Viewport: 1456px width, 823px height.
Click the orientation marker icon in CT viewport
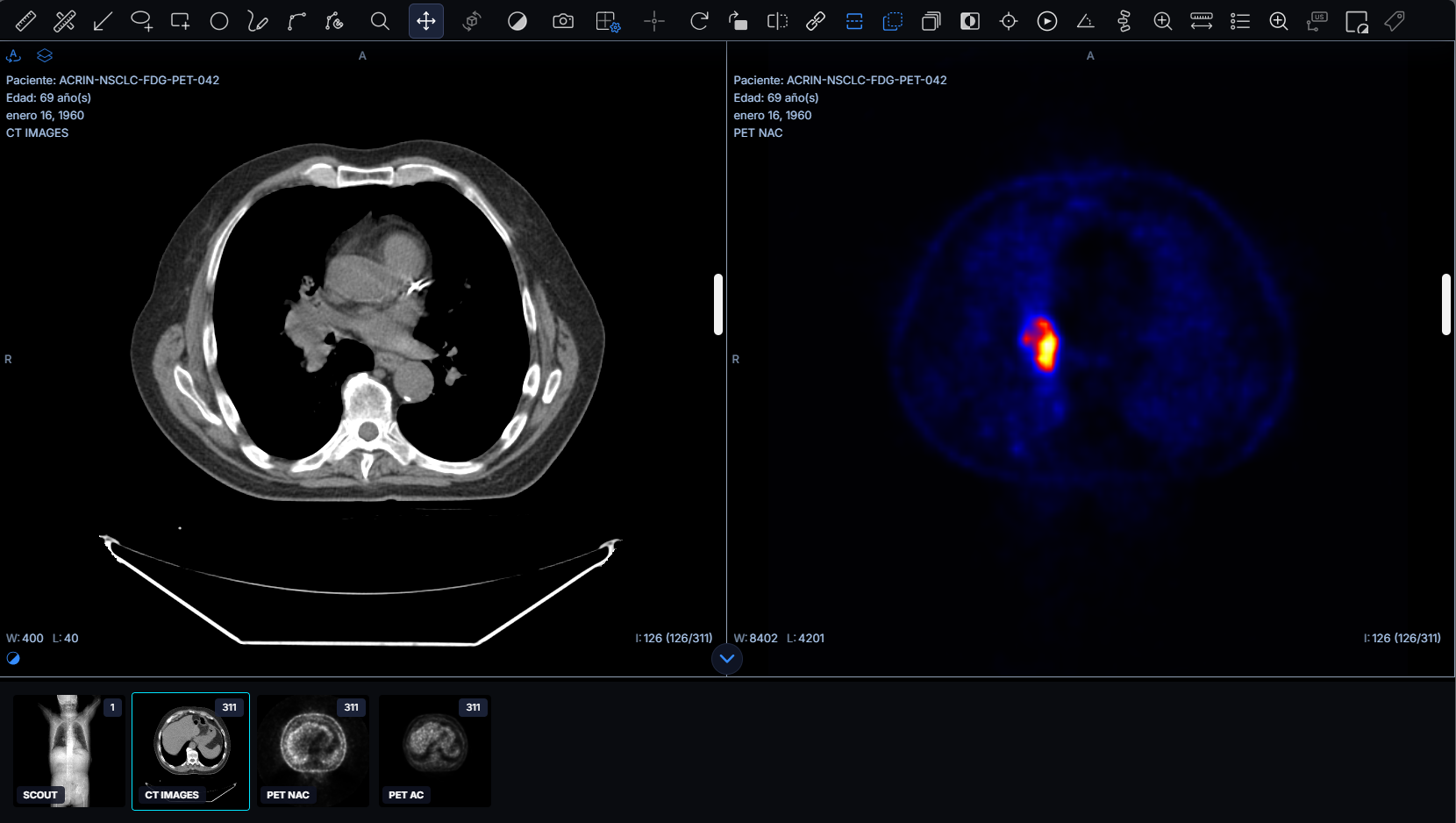(14, 55)
